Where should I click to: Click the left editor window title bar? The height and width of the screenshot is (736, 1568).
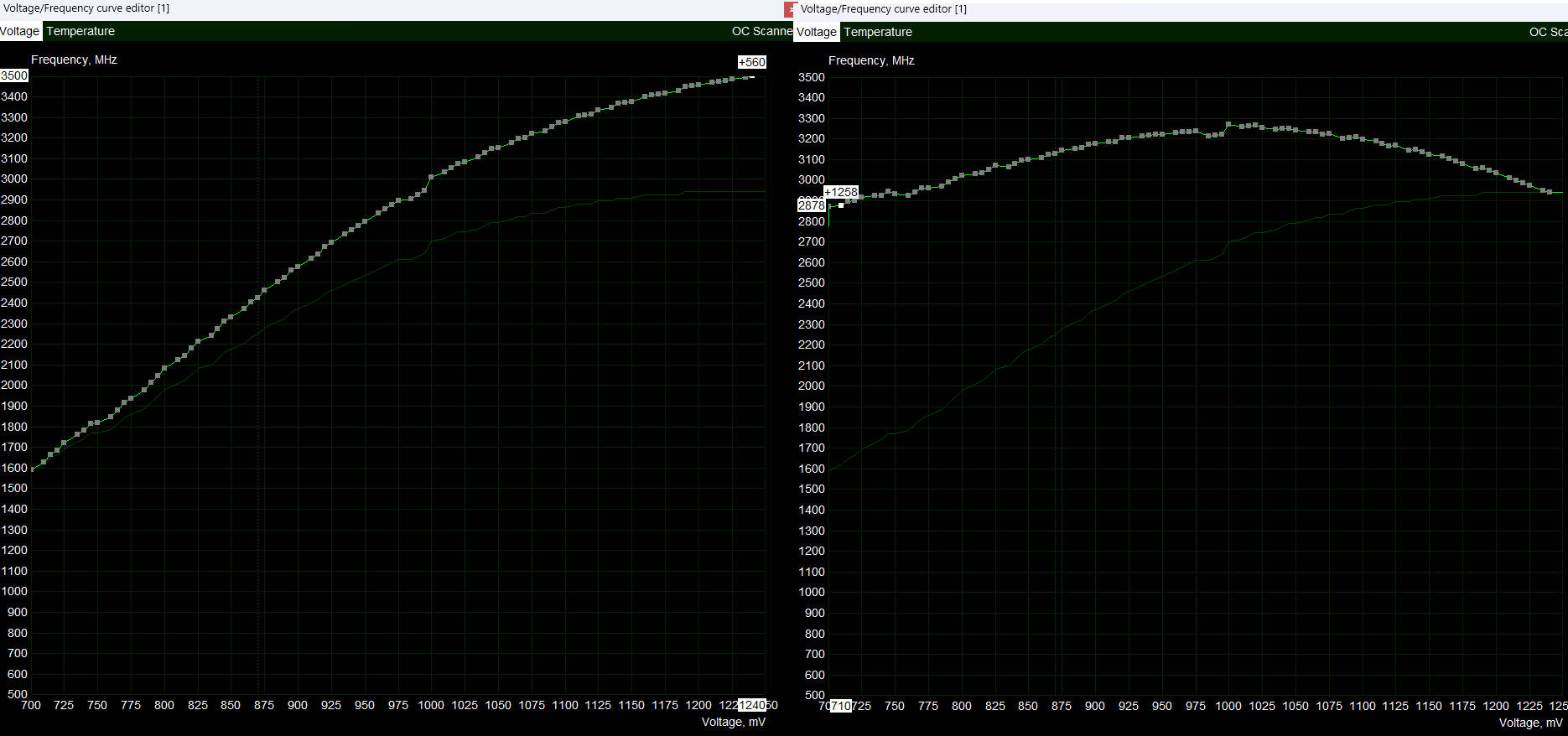click(335, 8)
